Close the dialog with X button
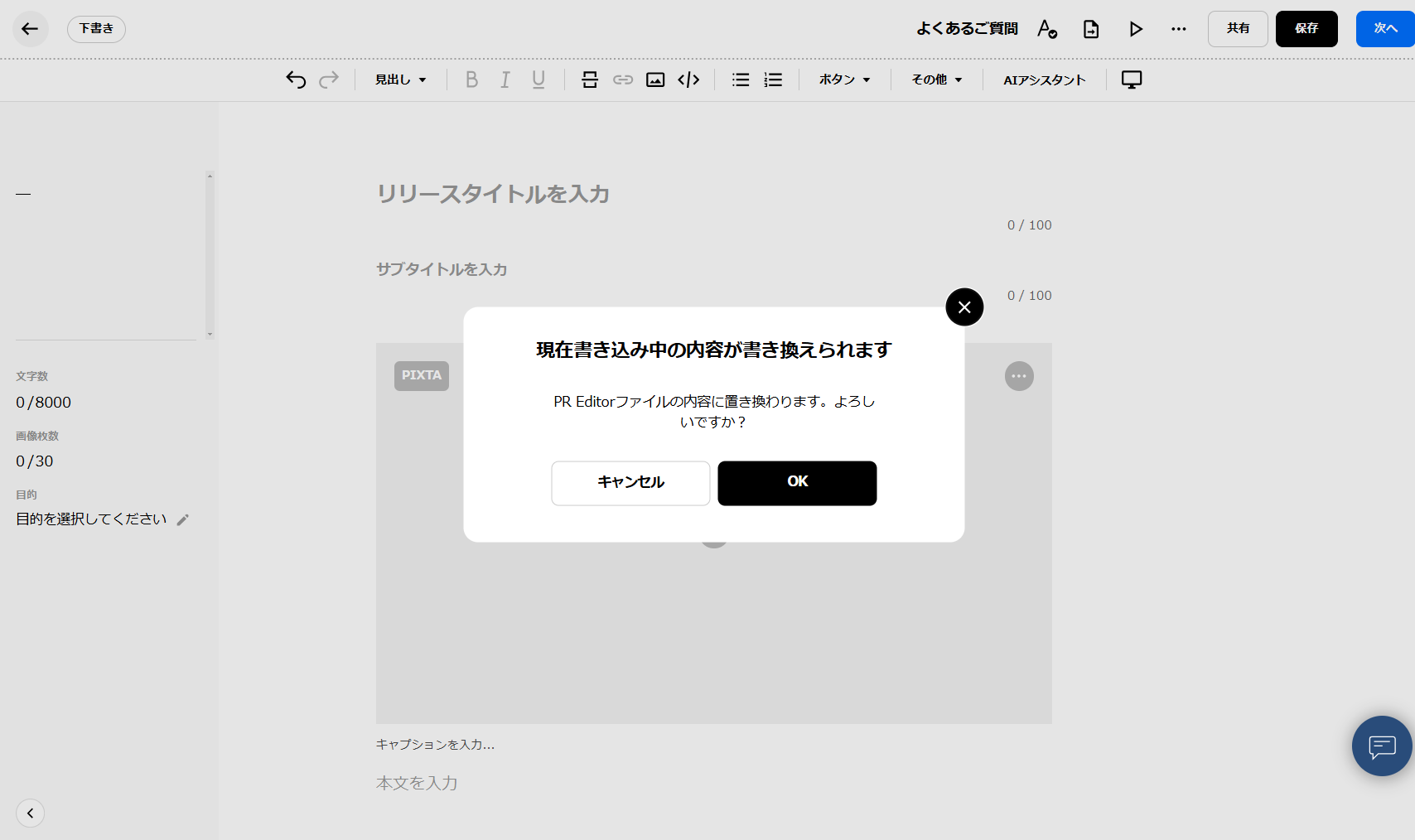 click(x=964, y=307)
